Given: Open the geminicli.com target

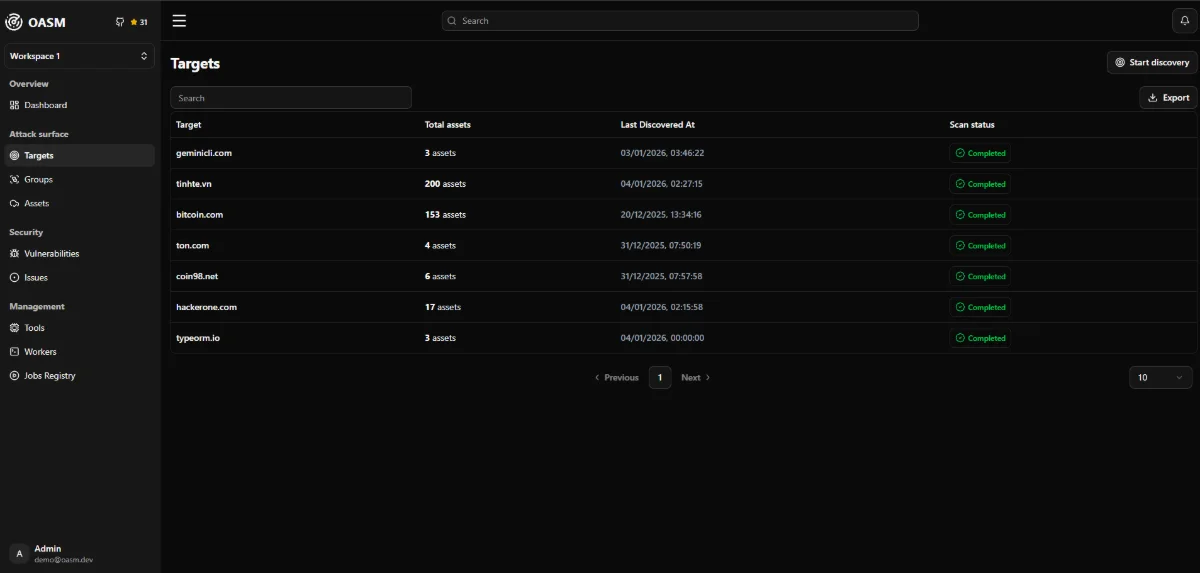Looking at the screenshot, I should click(204, 153).
